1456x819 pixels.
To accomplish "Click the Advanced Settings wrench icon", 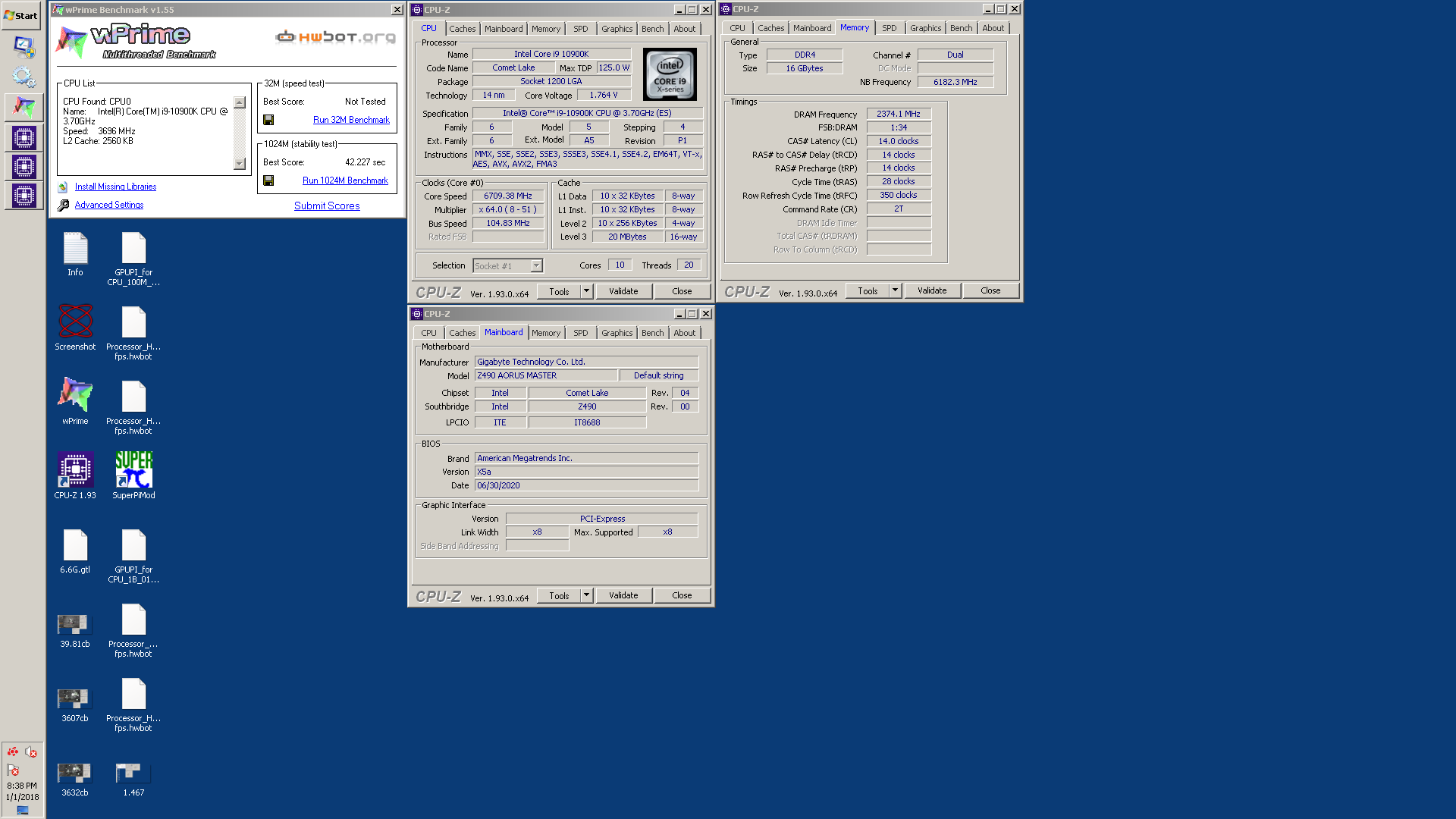I will pyautogui.click(x=64, y=205).
